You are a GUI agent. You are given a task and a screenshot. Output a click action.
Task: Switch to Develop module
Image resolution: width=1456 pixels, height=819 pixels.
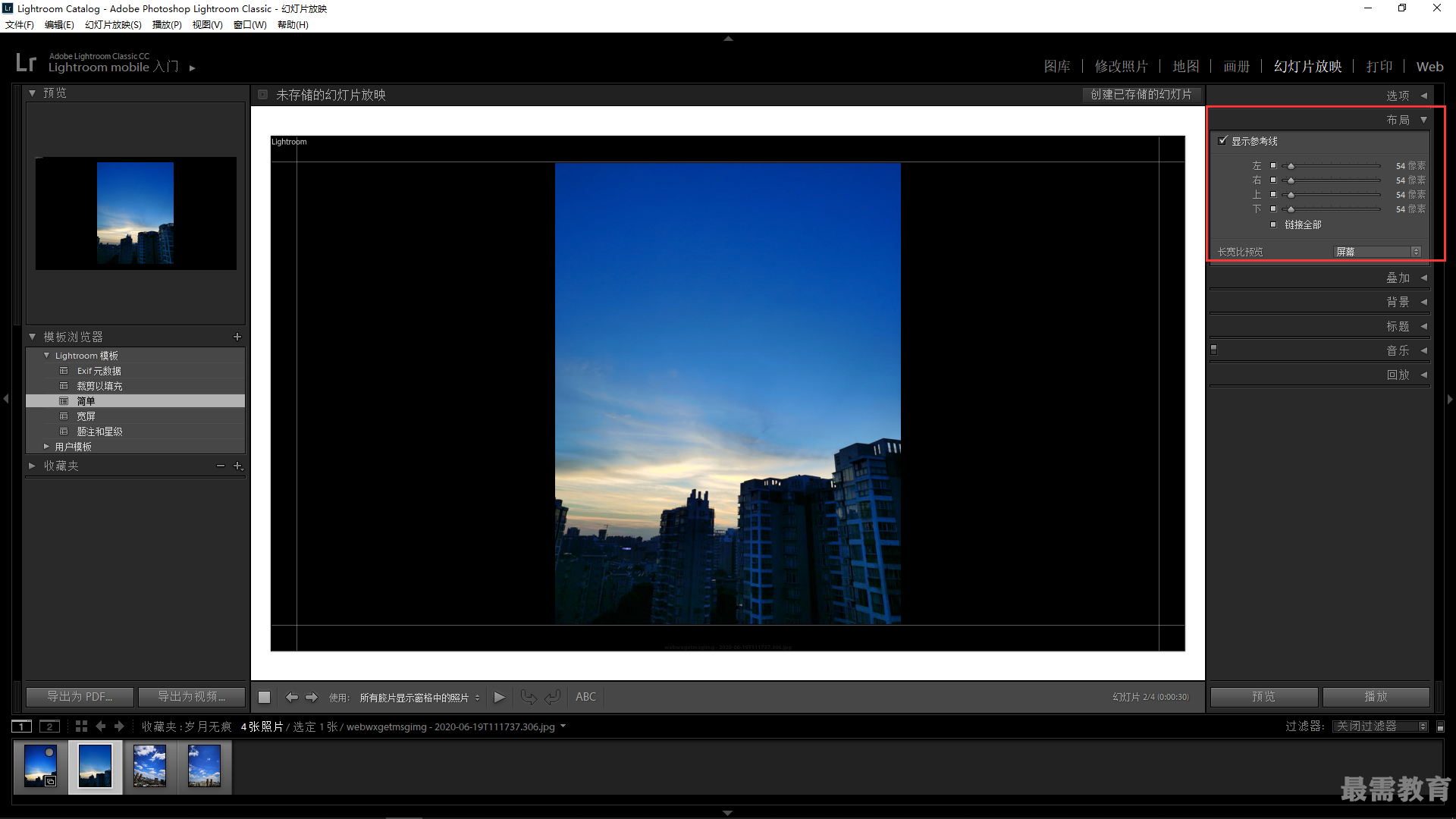1121,67
